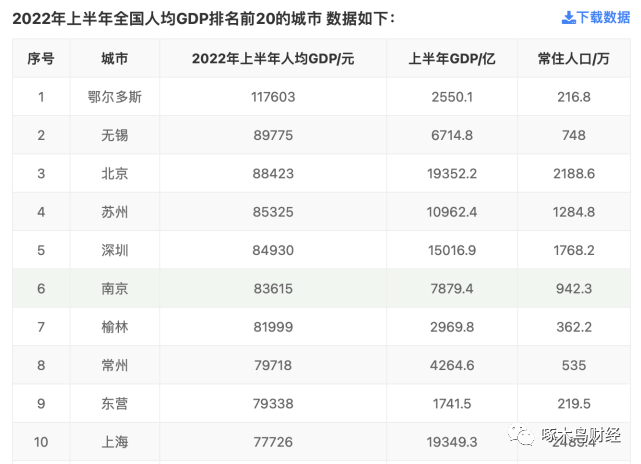Image resolution: width=641 pixels, height=464 pixels.
Task: Click the city cell 东营
Action: point(114,403)
